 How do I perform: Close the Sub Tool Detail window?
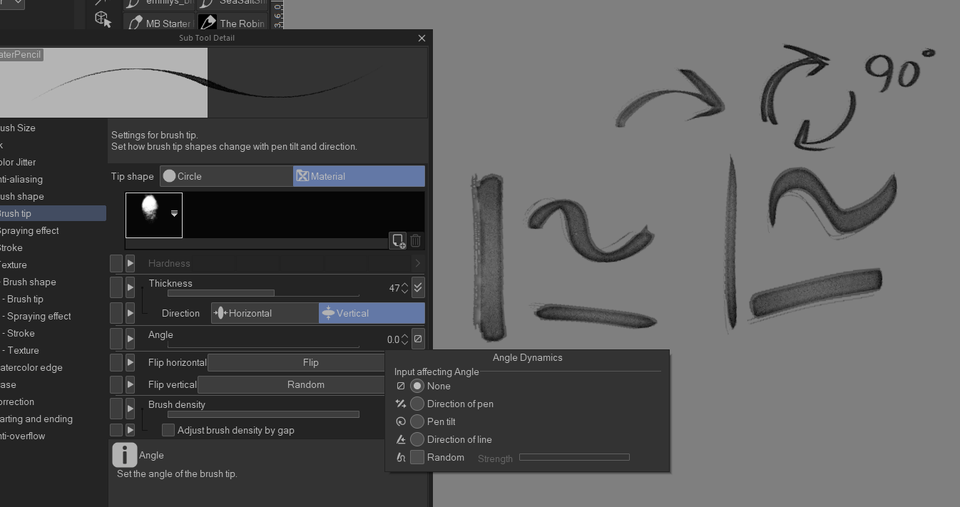422,38
